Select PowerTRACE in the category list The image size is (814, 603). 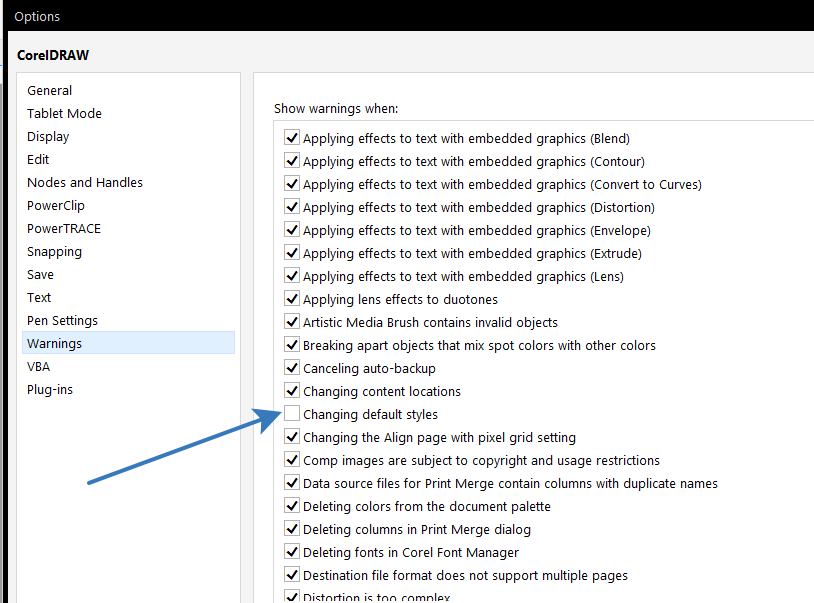pos(64,228)
